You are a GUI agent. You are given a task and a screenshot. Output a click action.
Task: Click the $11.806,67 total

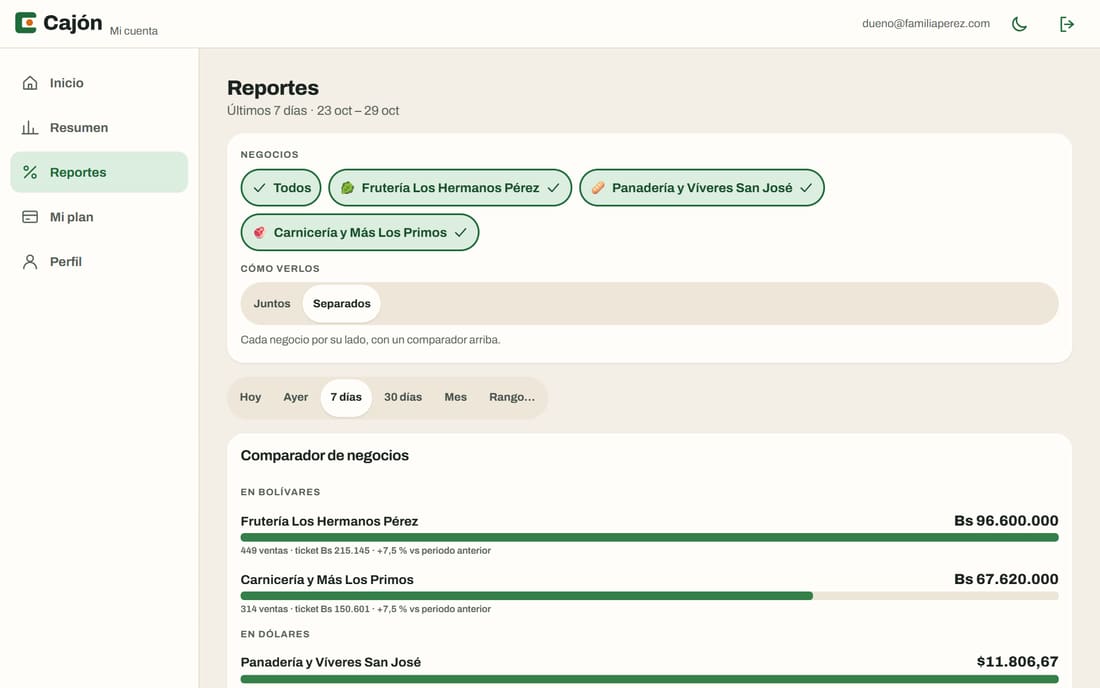[1017, 661]
